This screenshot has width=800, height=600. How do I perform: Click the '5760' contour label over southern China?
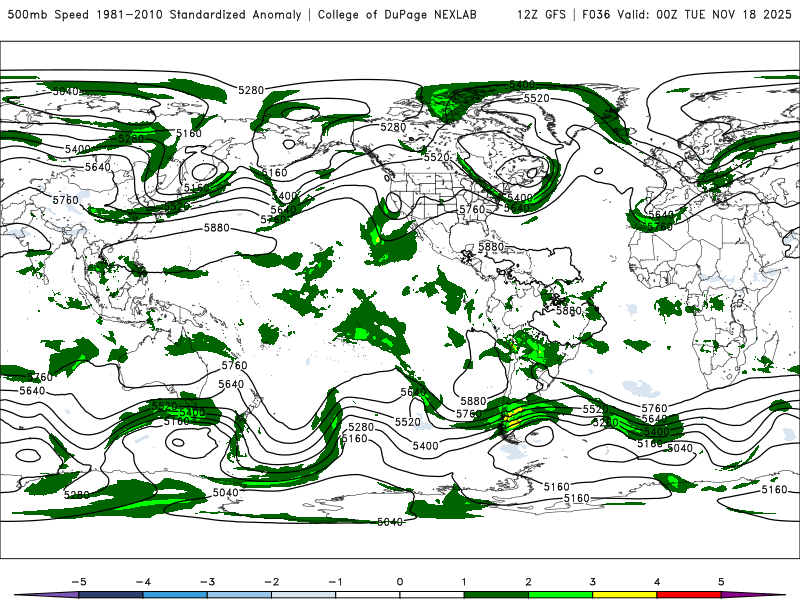[66, 200]
